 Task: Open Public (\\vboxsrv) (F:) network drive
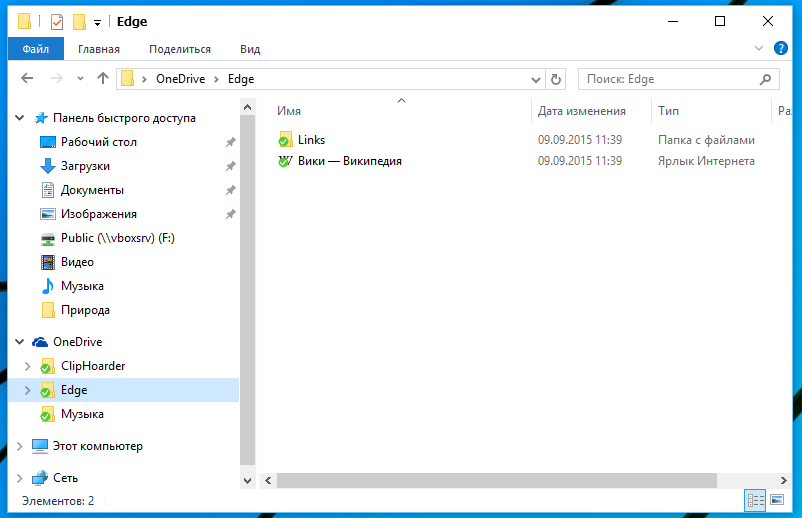click(118, 238)
